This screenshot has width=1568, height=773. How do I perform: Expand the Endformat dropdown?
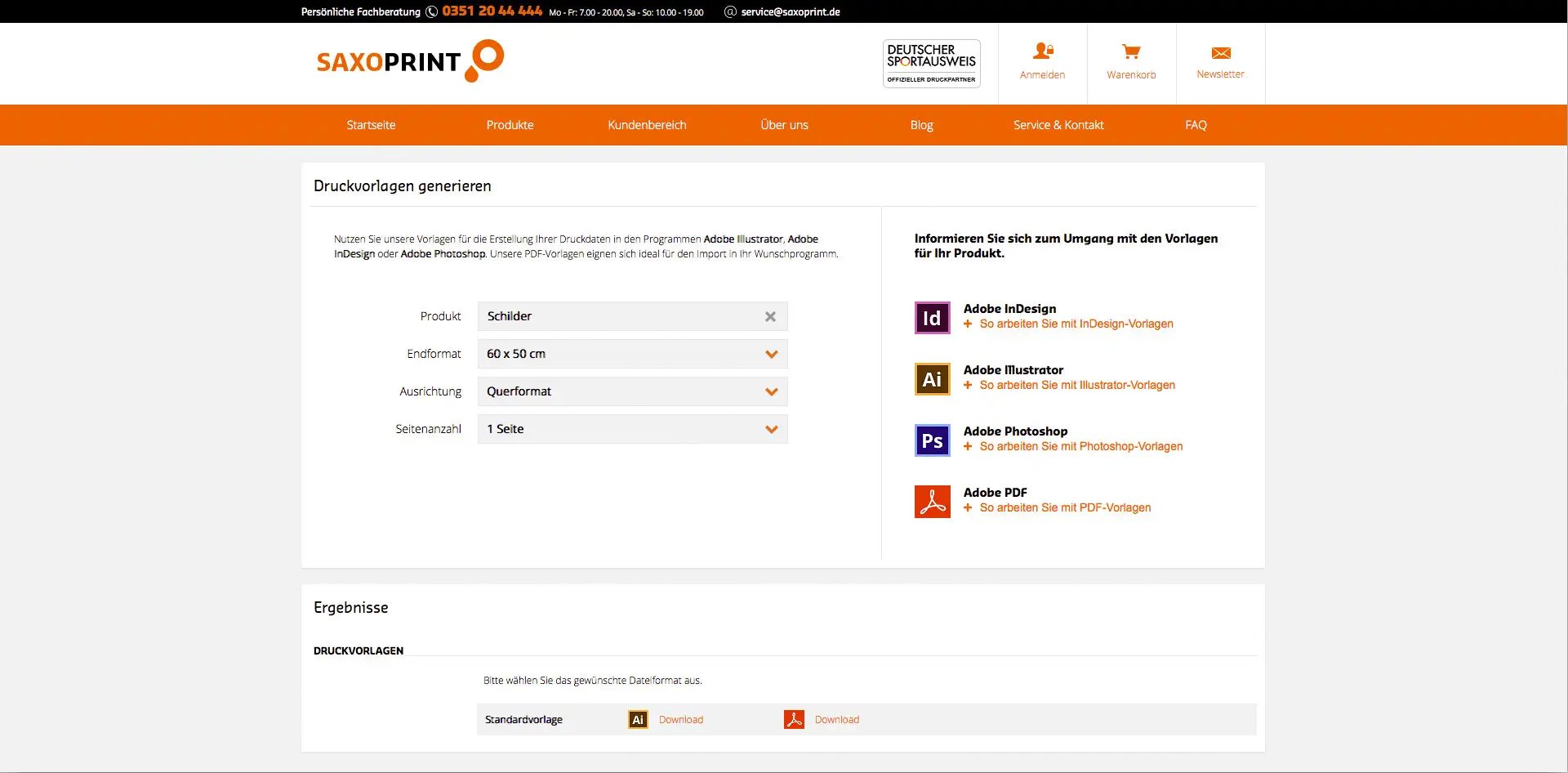[x=771, y=355]
